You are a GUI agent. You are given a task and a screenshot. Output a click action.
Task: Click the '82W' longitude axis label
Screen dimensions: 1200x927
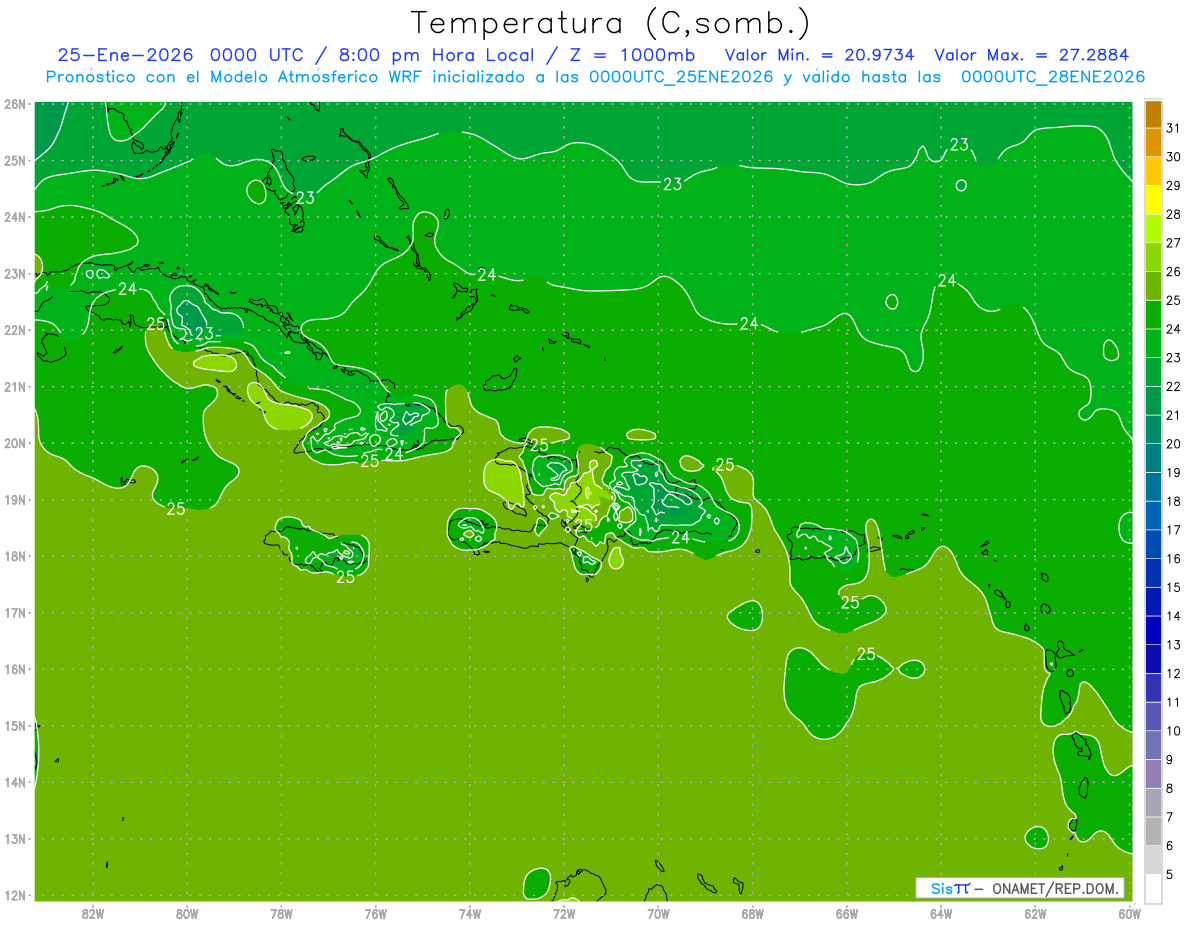[x=93, y=913]
